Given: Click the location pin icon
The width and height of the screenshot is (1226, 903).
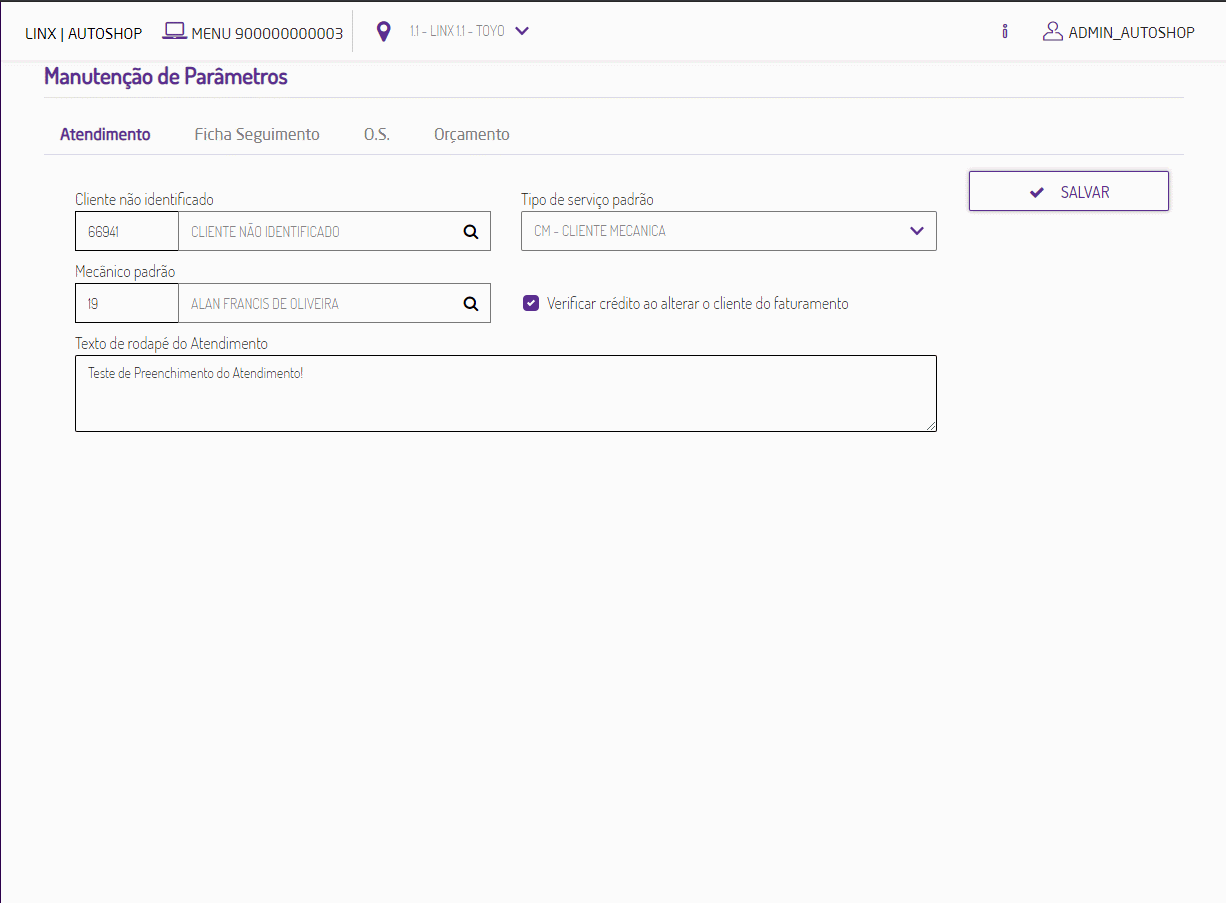Looking at the screenshot, I should coord(383,32).
